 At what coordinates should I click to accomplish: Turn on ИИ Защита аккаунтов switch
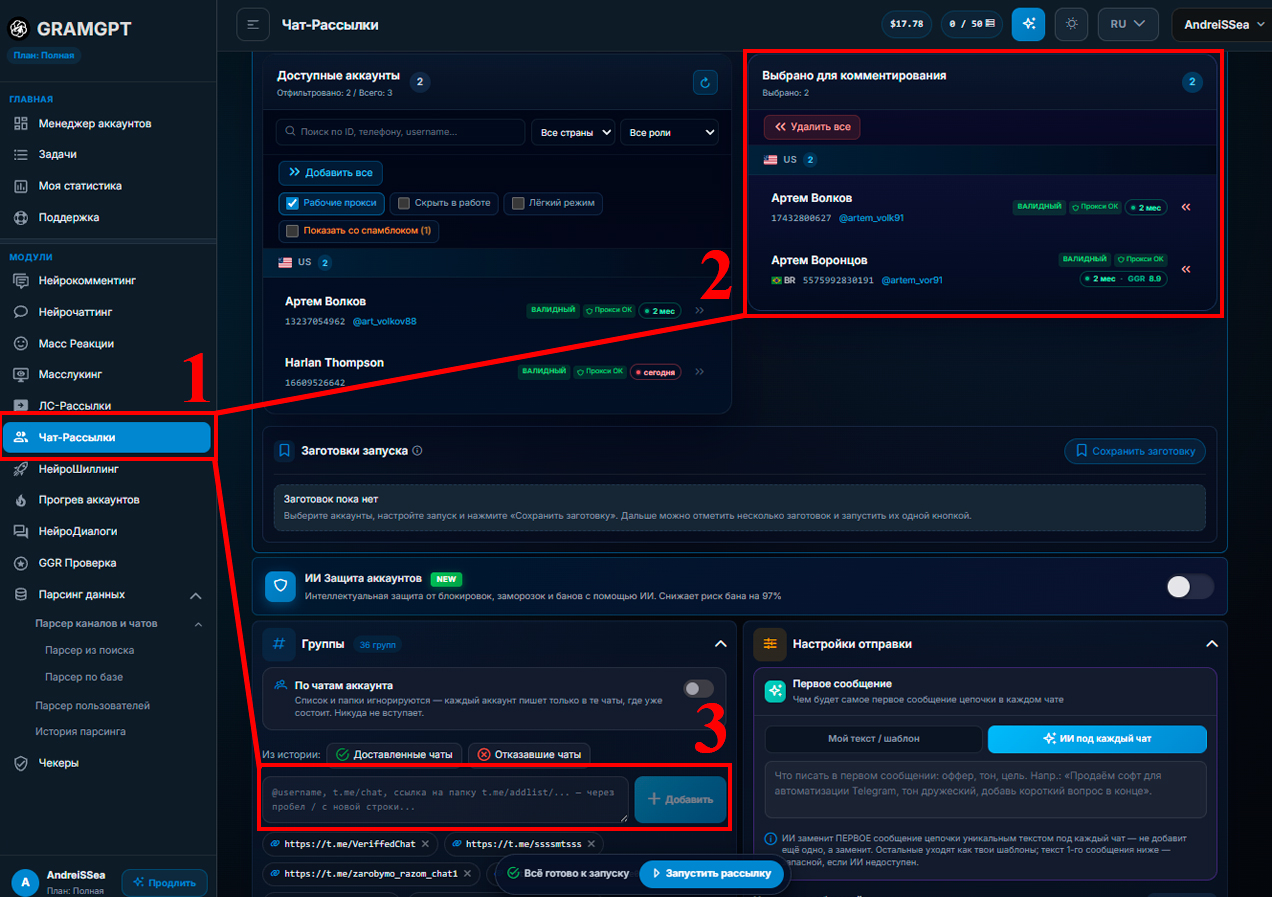click(1190, 587)
